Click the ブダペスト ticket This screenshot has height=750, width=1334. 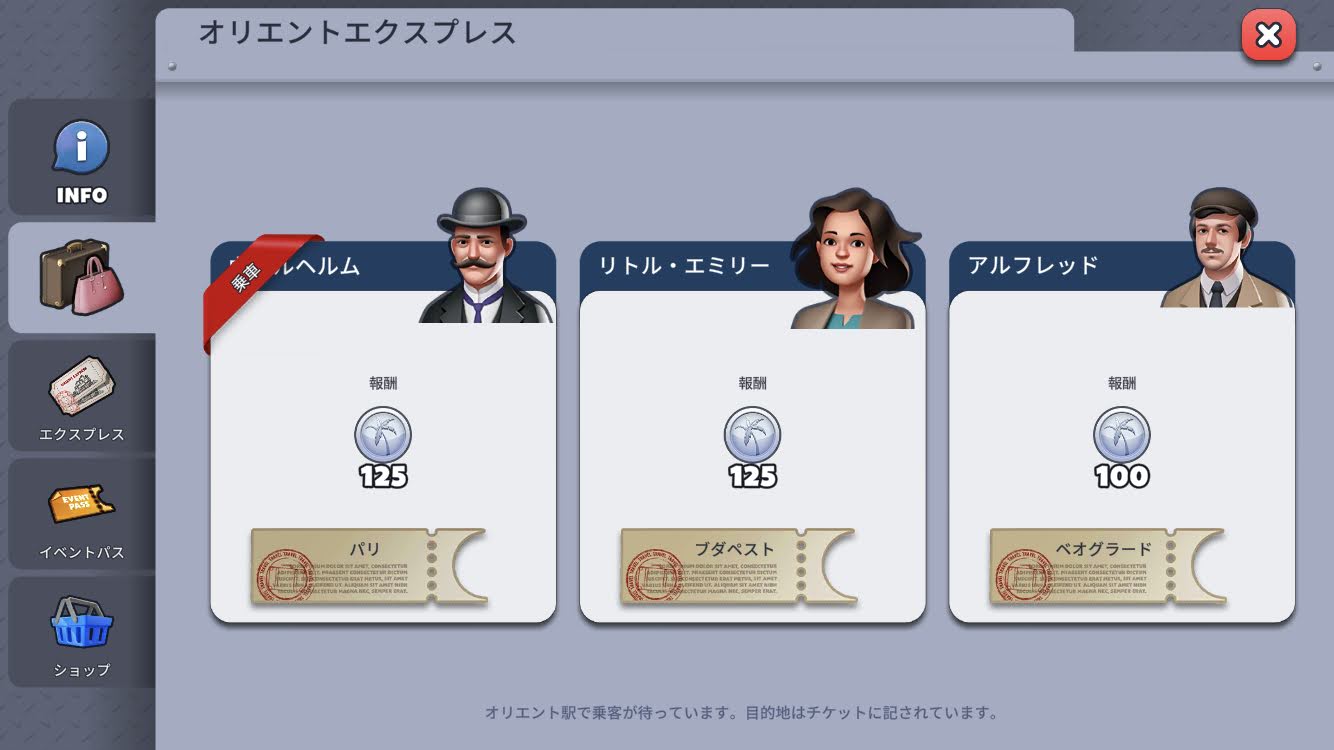click(738, 567)
